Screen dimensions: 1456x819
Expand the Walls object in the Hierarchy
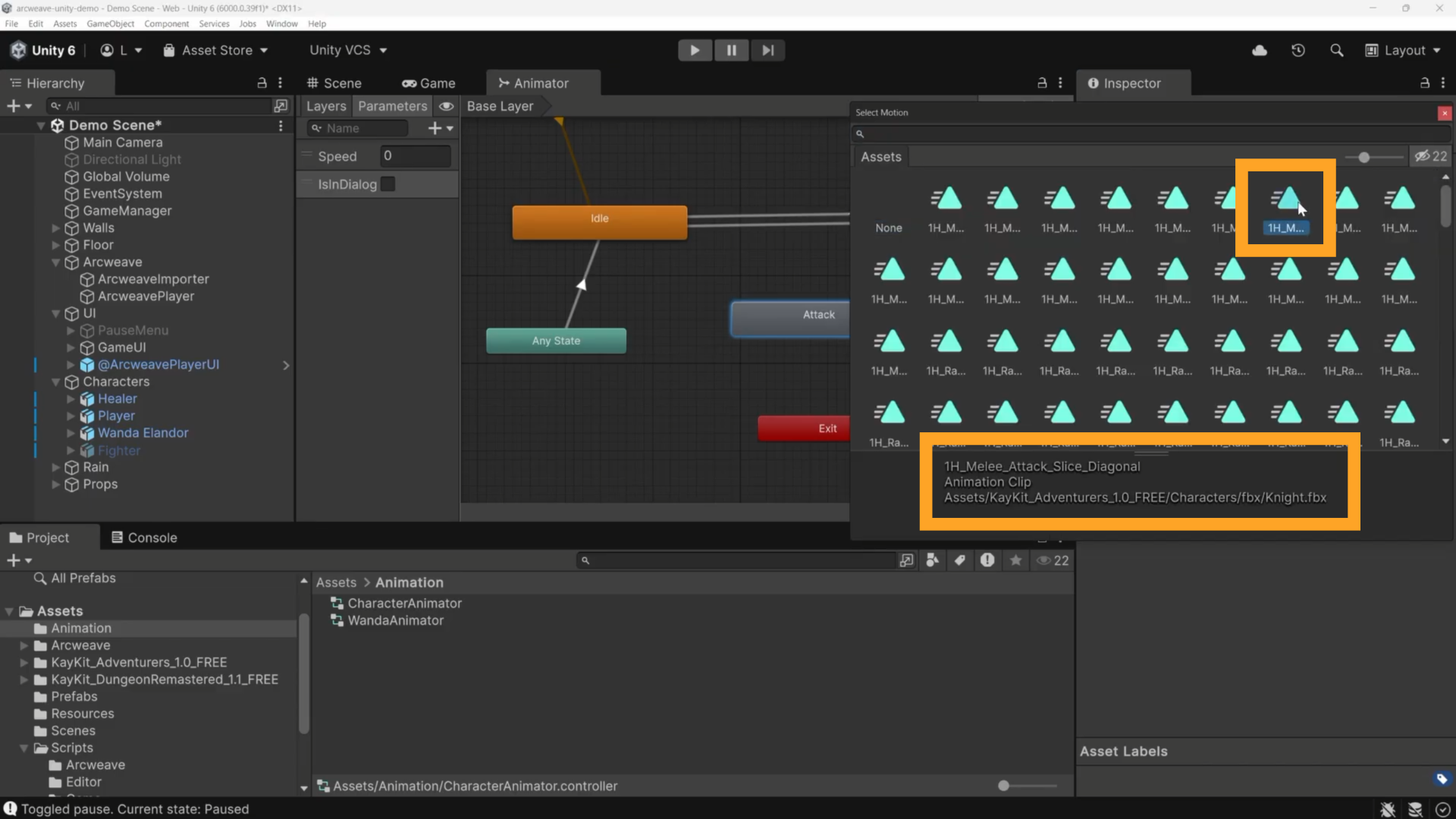(55, 227)
